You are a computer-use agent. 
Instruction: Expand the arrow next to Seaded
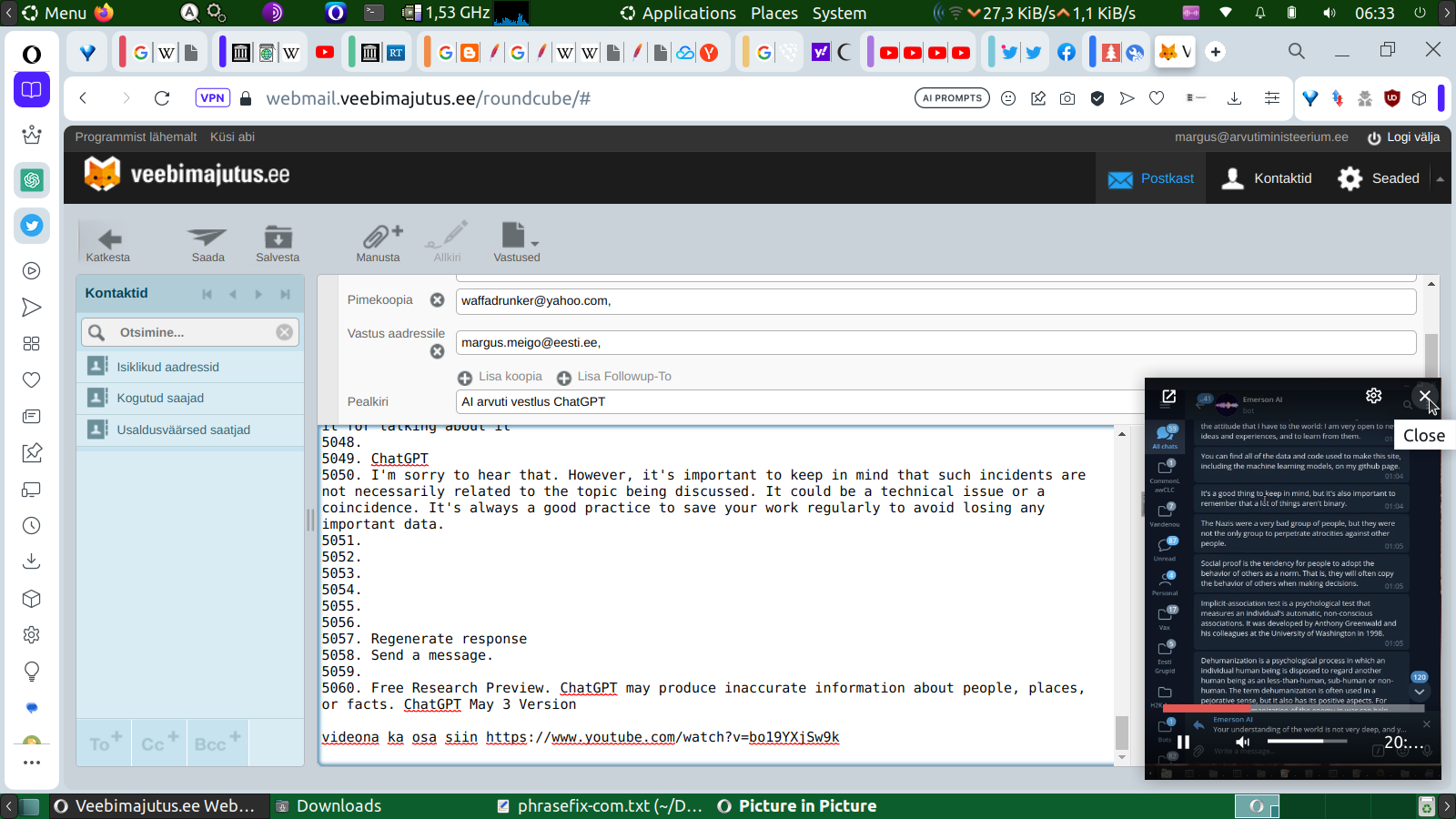tap(1440, 179)
